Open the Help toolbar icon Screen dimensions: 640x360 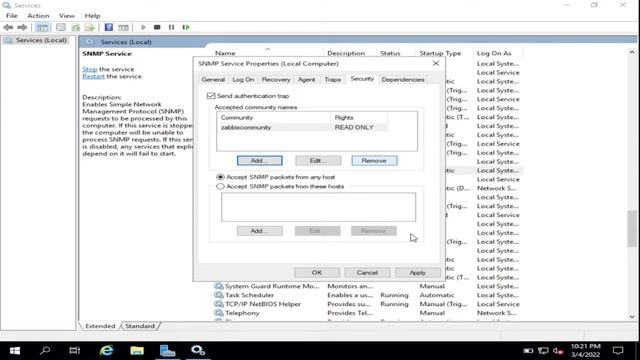(x=109, y=27)
